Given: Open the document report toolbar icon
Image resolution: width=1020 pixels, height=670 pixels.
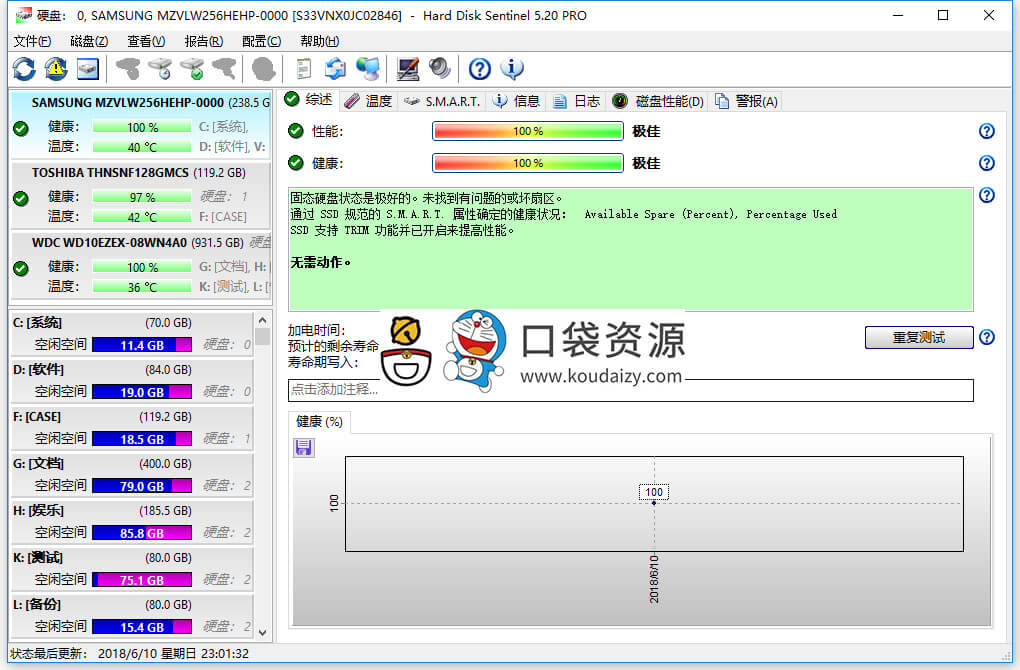Looking at the screenshot, I should coord(303,68).
